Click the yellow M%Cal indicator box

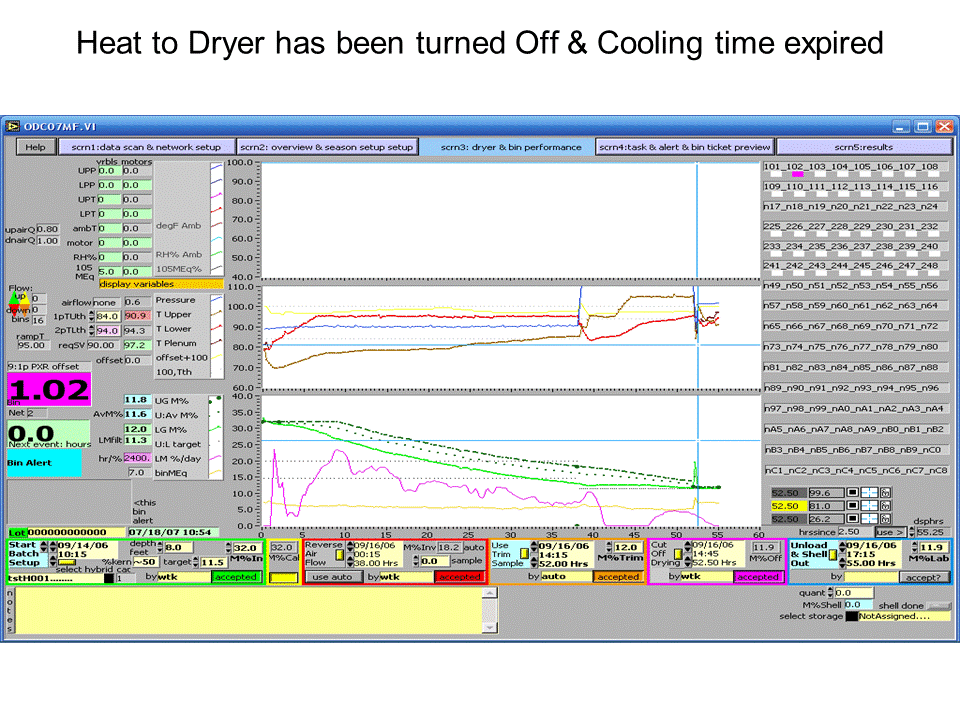(x=283, y=577)
